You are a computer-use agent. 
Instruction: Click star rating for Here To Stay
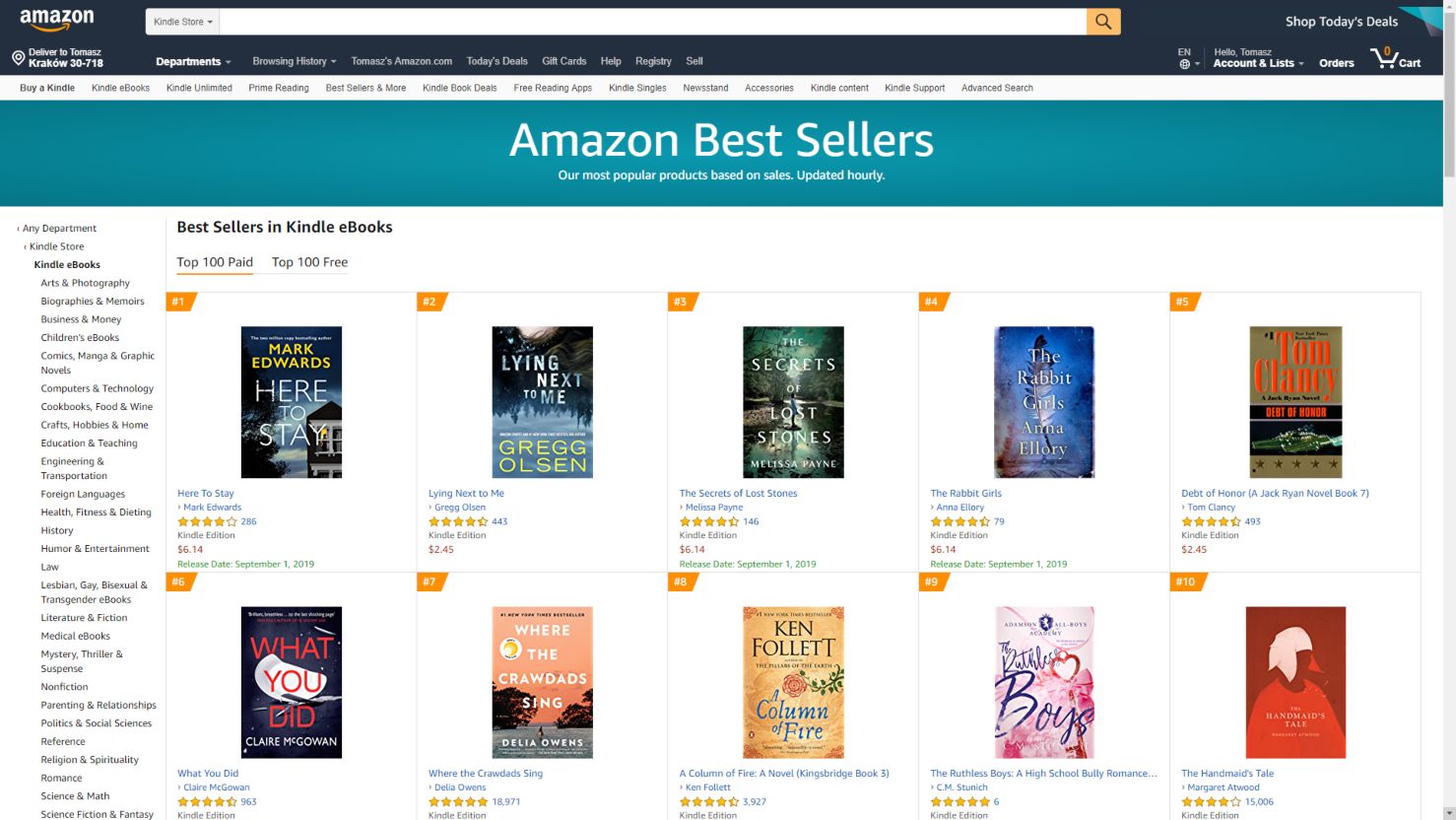pos(207,521)
